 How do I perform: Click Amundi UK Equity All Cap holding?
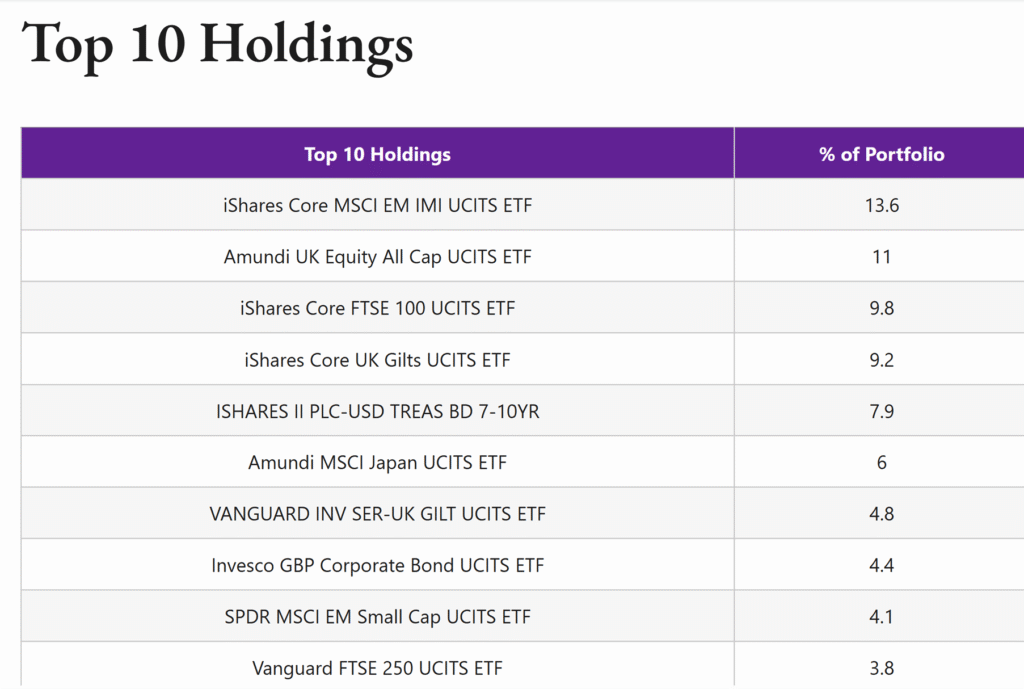377,257
